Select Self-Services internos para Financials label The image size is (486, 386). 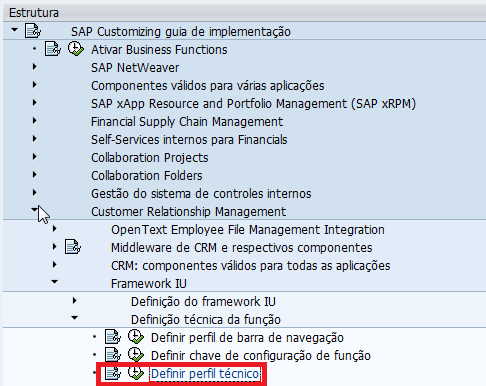(189, 140)
